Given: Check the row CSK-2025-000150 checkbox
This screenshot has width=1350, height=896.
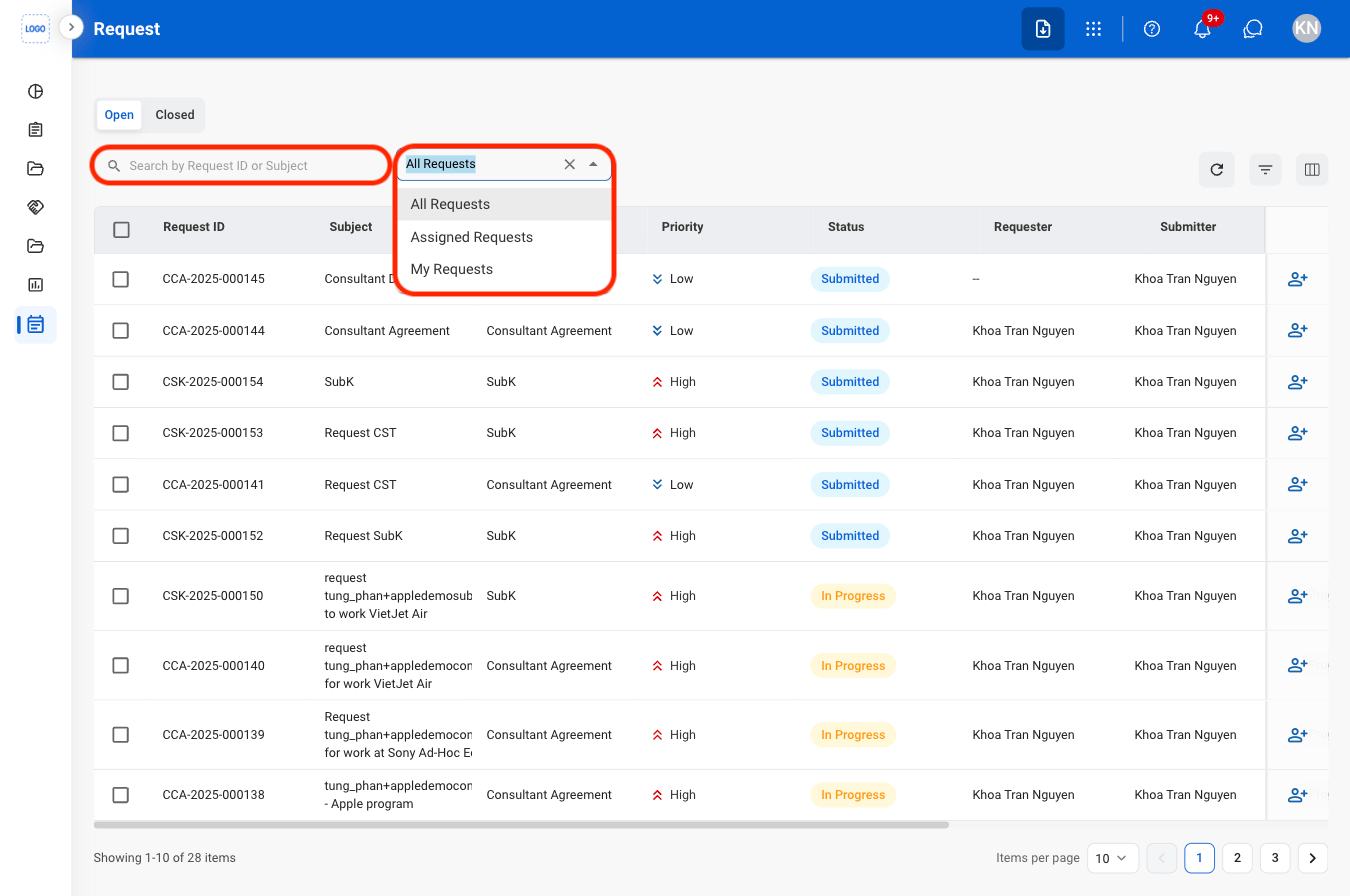Looking at the screenshot, I should tap(121, 596).
